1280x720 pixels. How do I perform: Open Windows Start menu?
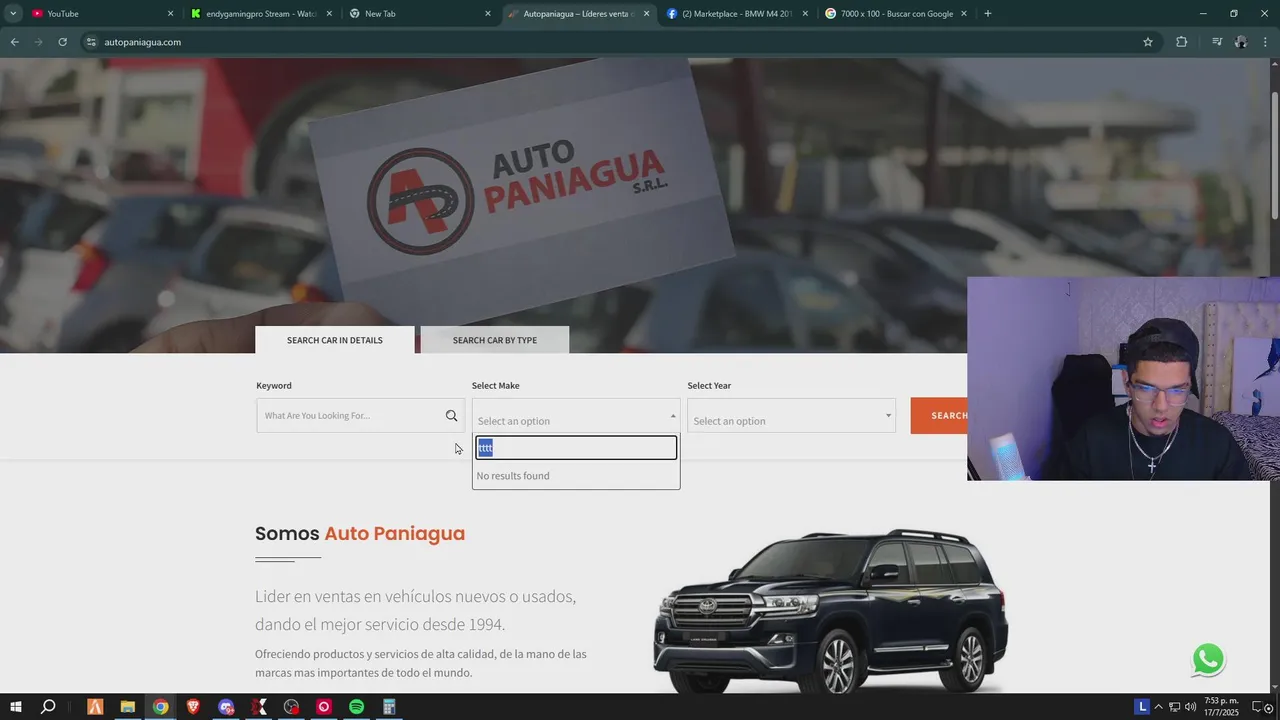click(x=16, y=707)
